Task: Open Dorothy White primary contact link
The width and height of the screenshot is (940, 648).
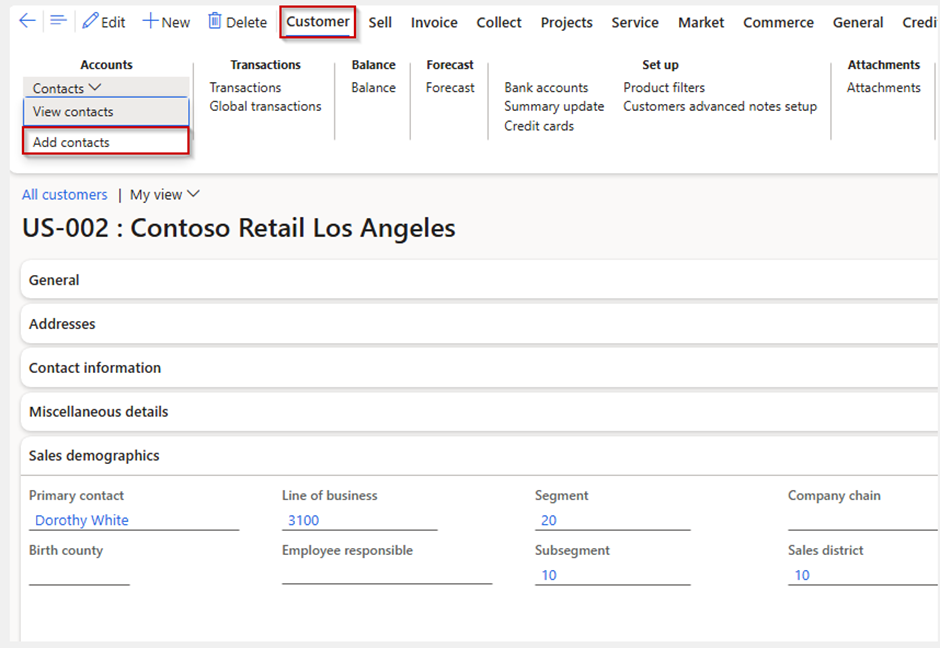Action: click(x=82, y=520)
